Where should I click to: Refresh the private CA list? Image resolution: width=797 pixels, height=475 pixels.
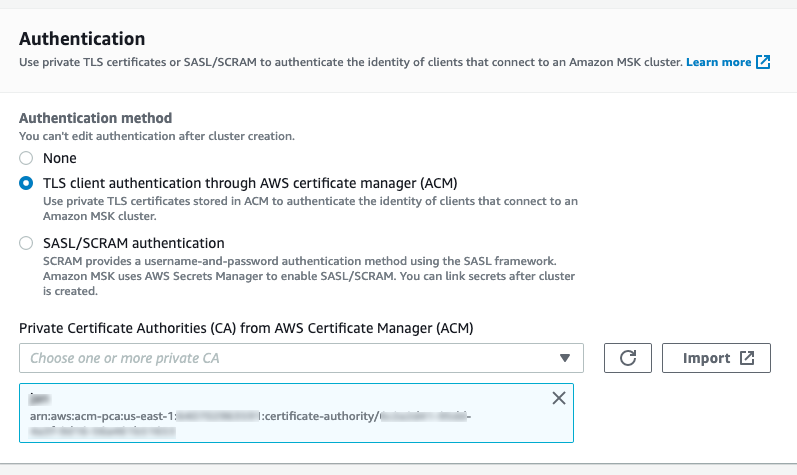pyautogui.click(x=628, y=358)
